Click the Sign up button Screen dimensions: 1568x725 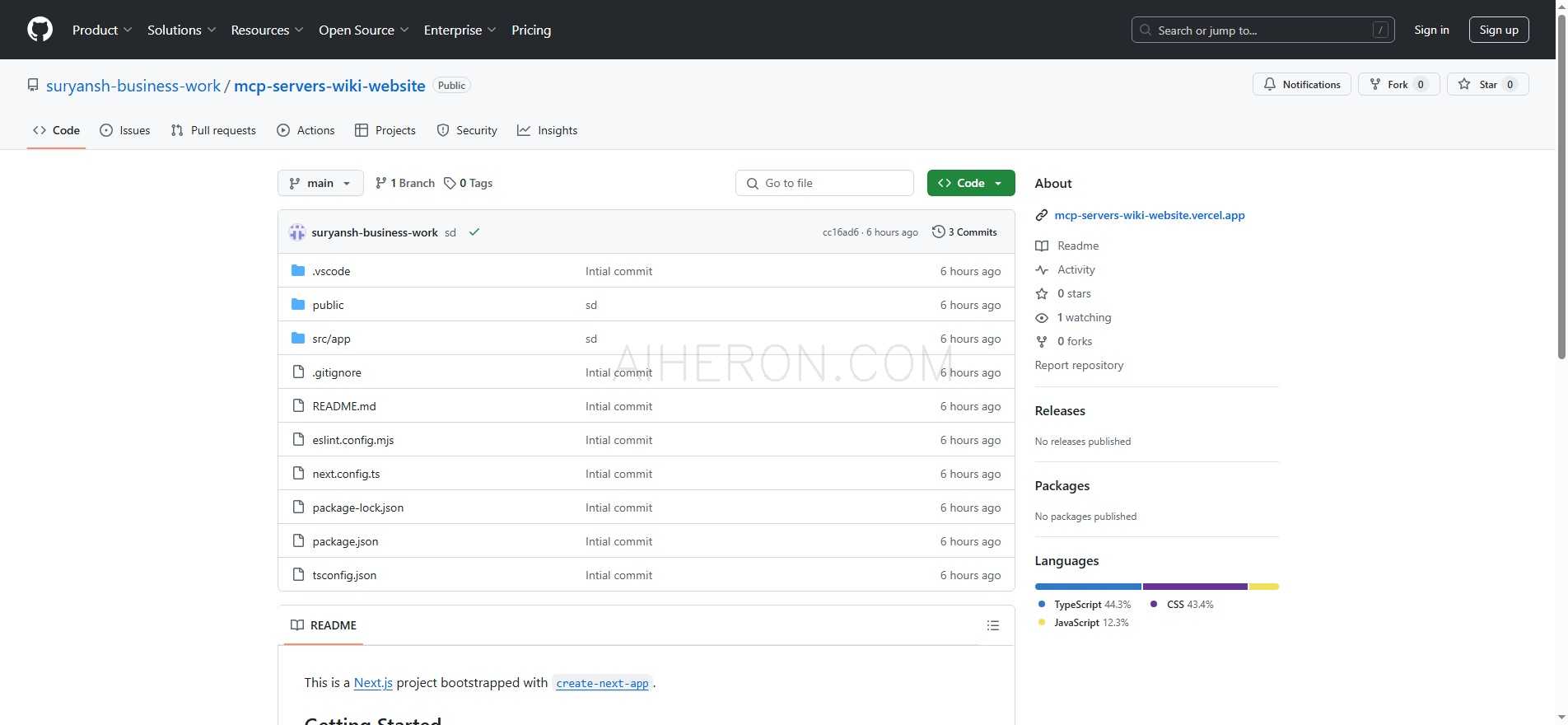pyautogui.click(x=1499, y=30)
